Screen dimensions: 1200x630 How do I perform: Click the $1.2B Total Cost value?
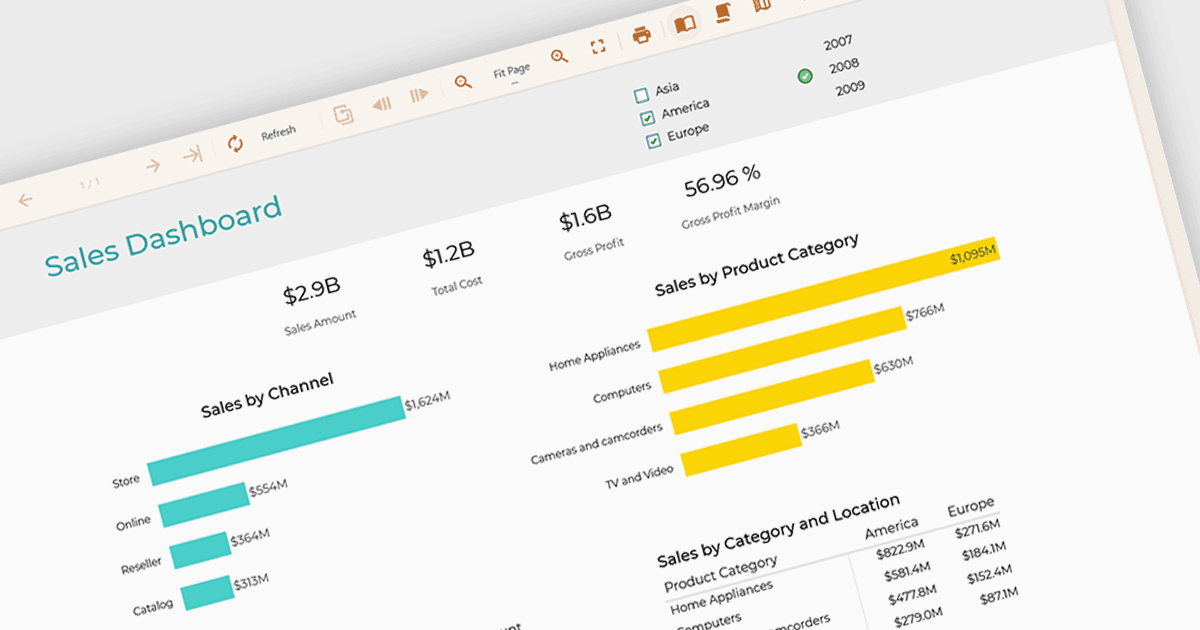pos(448,256)
